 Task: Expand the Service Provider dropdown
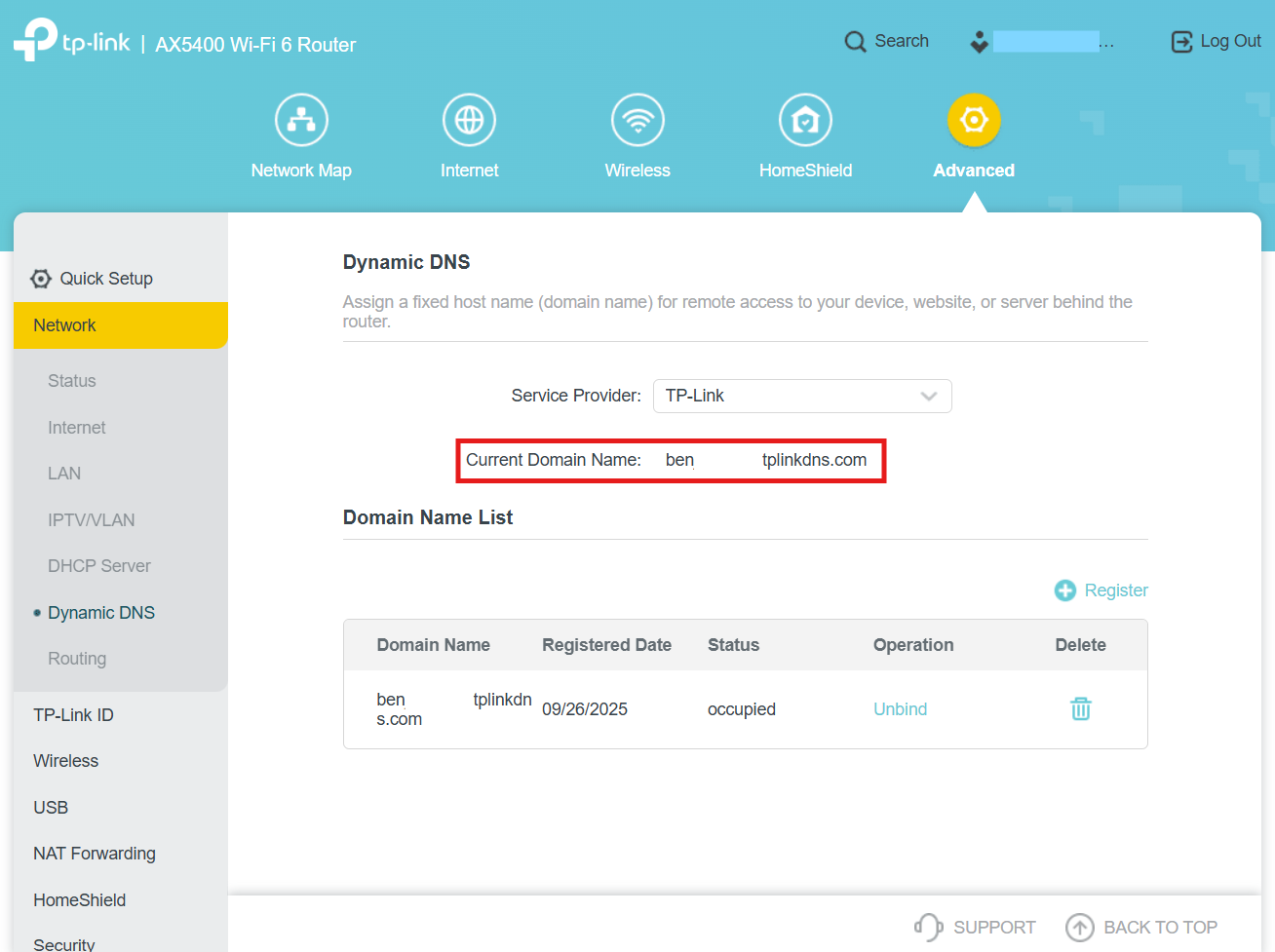(801, 396)
